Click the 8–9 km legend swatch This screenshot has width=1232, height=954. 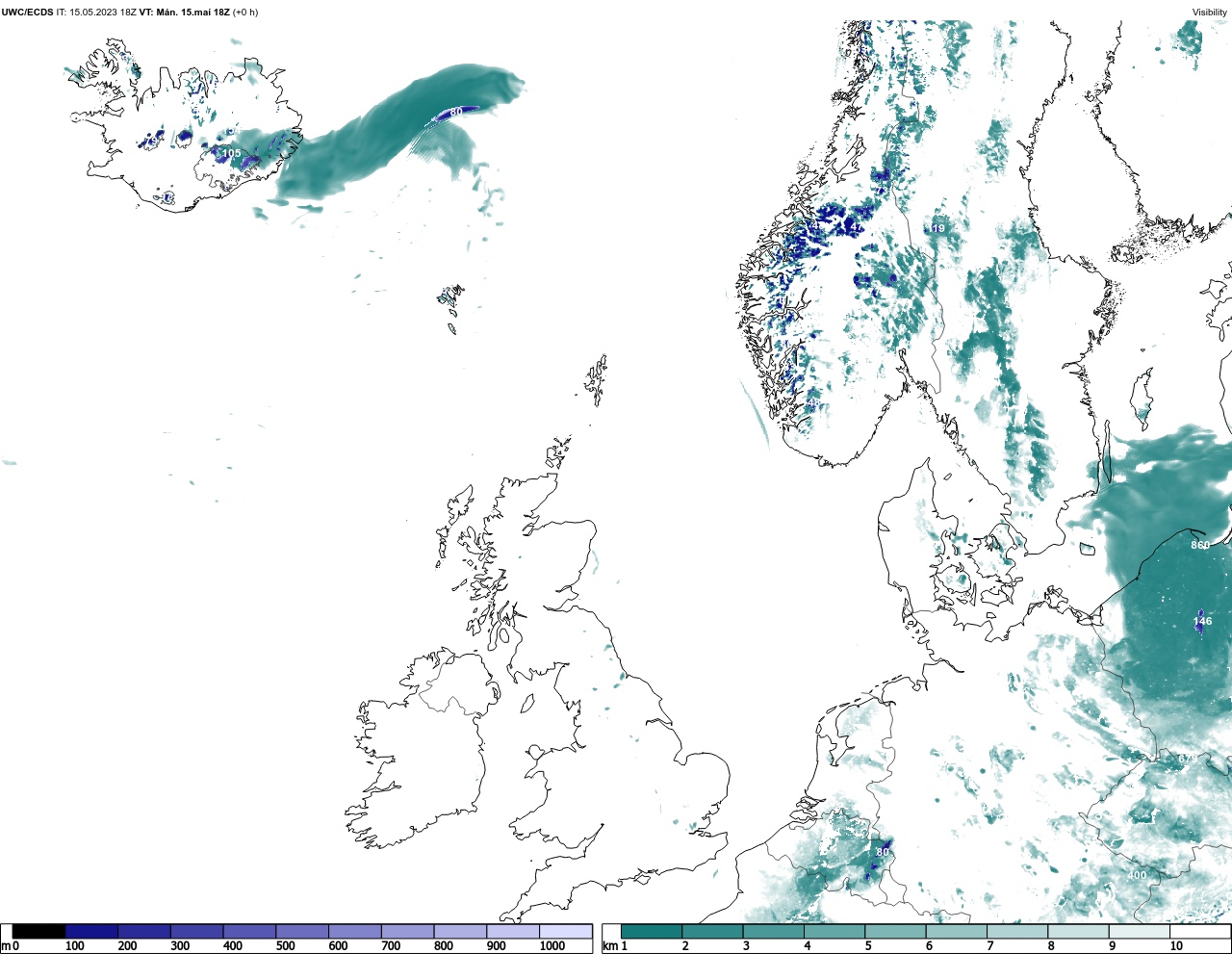[x=1079, y=931]
